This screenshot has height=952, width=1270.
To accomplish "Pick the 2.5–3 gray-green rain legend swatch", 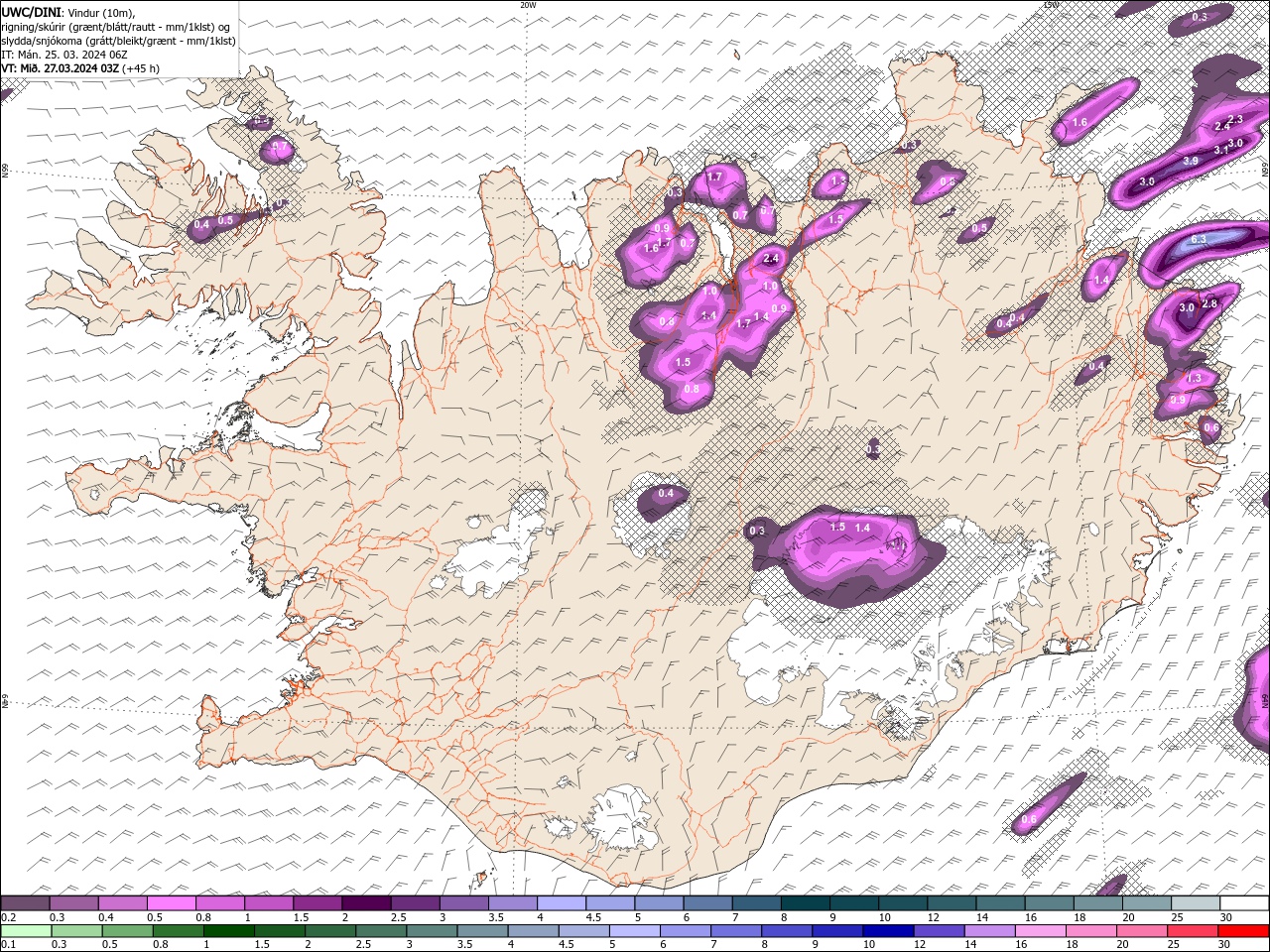I will pos(381,931).
